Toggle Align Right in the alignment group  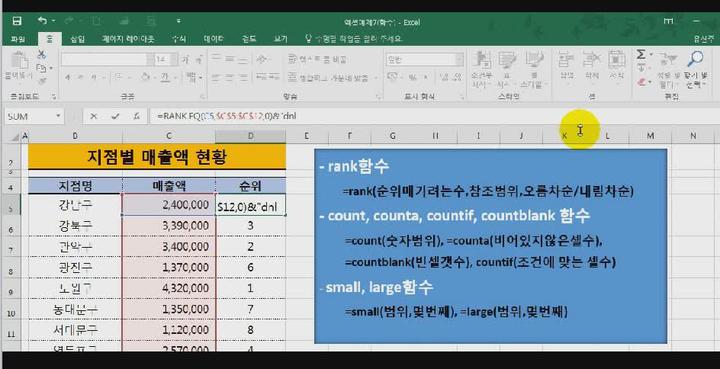(x=242, y=77)
